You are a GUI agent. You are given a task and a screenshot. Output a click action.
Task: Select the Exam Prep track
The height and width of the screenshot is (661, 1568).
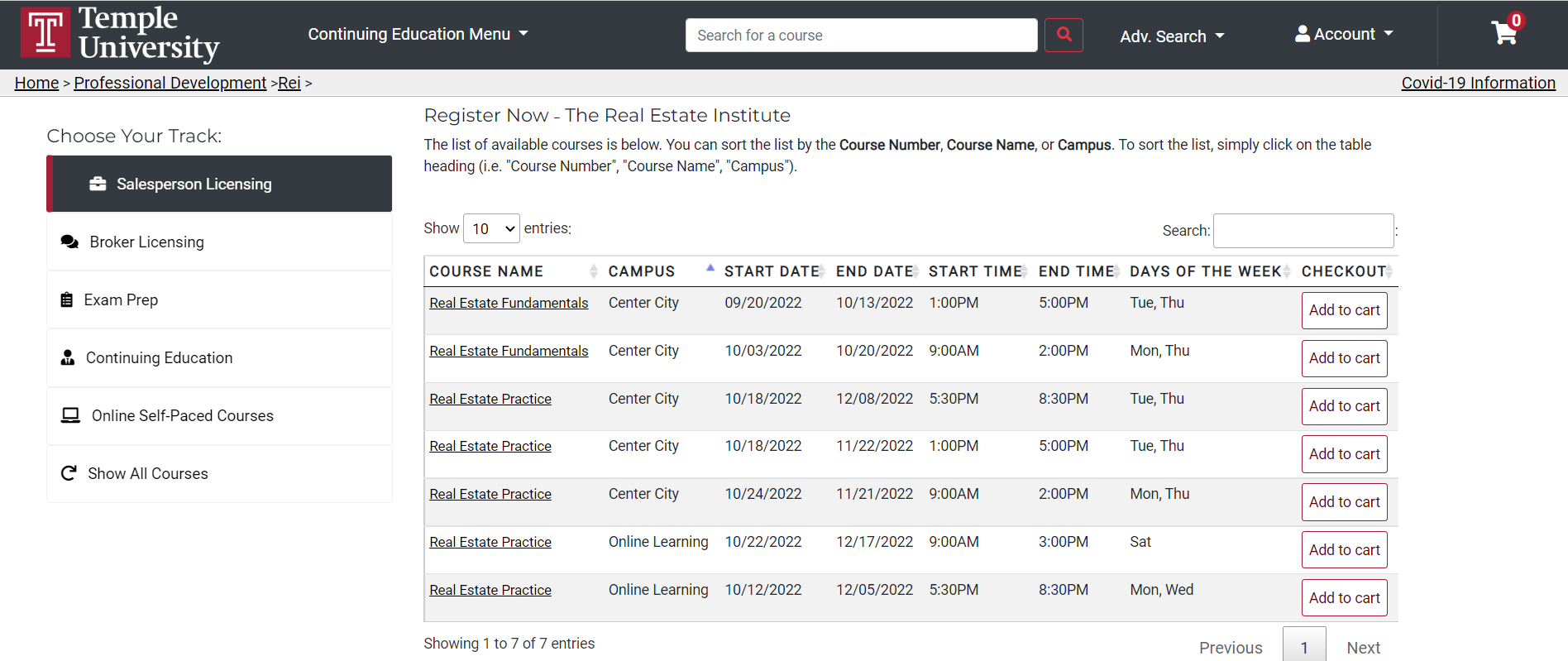tap(219, 299)
